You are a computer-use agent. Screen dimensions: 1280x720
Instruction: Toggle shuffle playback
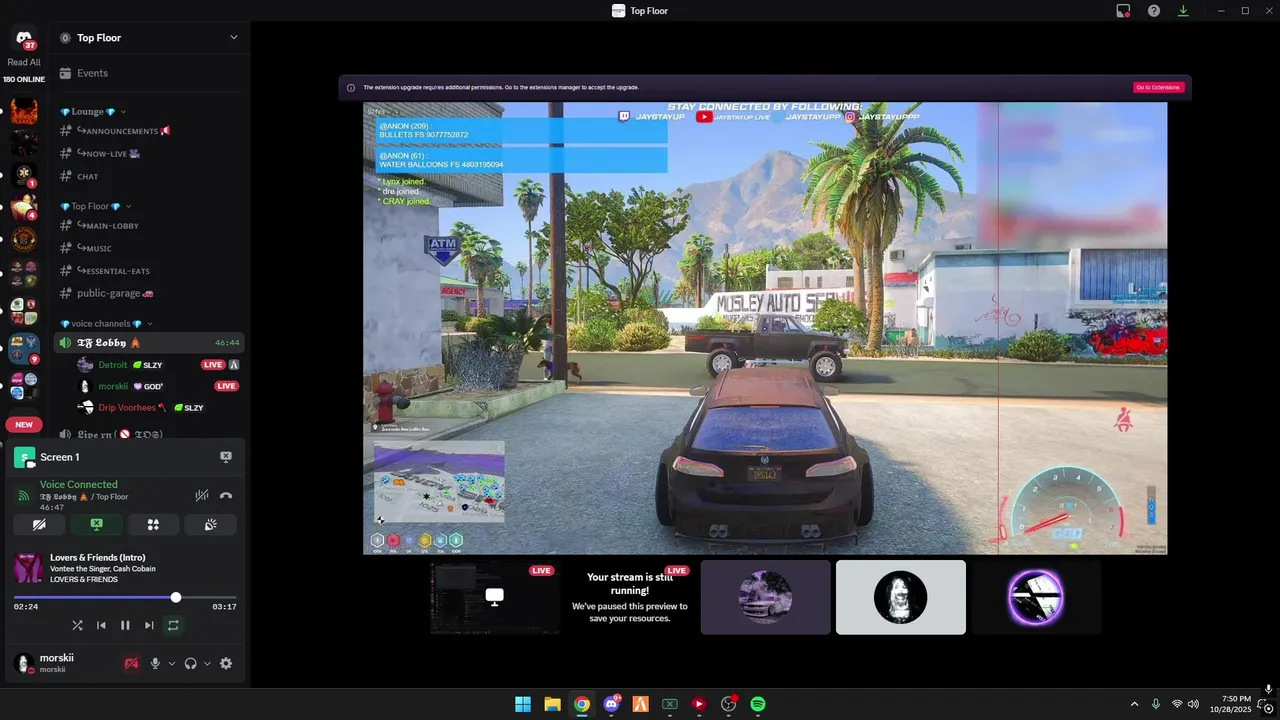point(77,625)
